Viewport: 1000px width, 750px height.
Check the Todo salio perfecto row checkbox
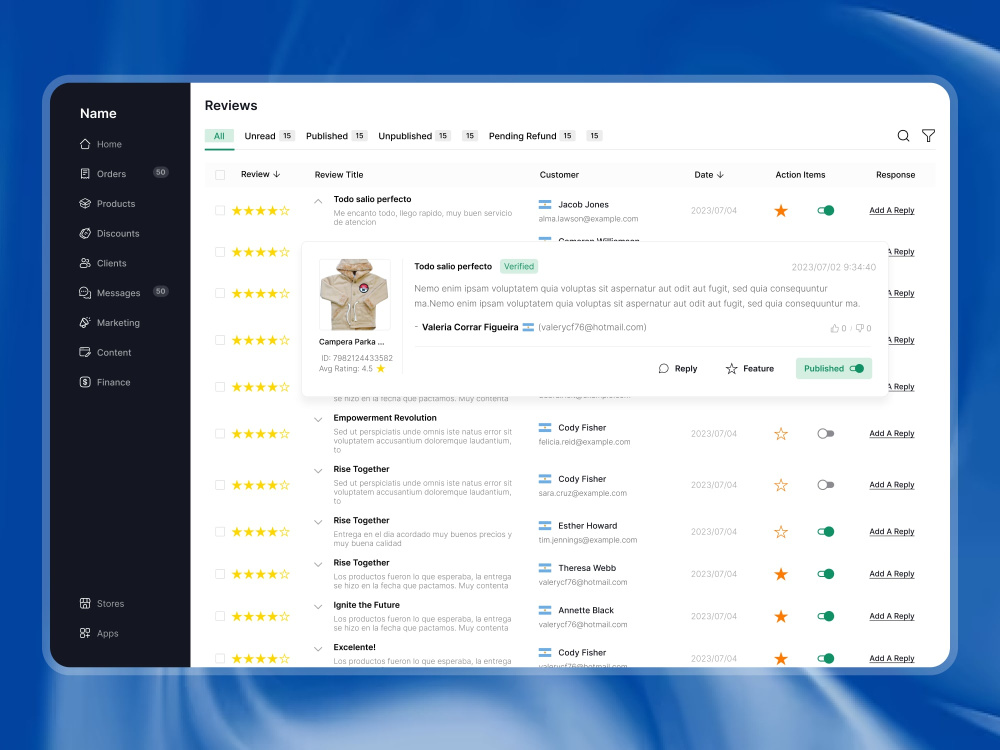(220, 210)
